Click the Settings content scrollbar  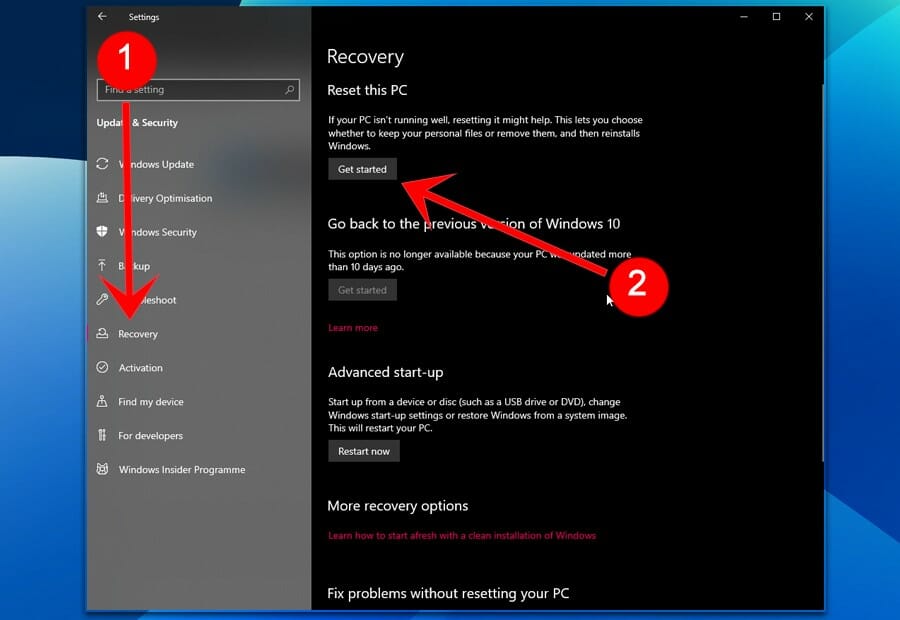(x=822, y=273)
